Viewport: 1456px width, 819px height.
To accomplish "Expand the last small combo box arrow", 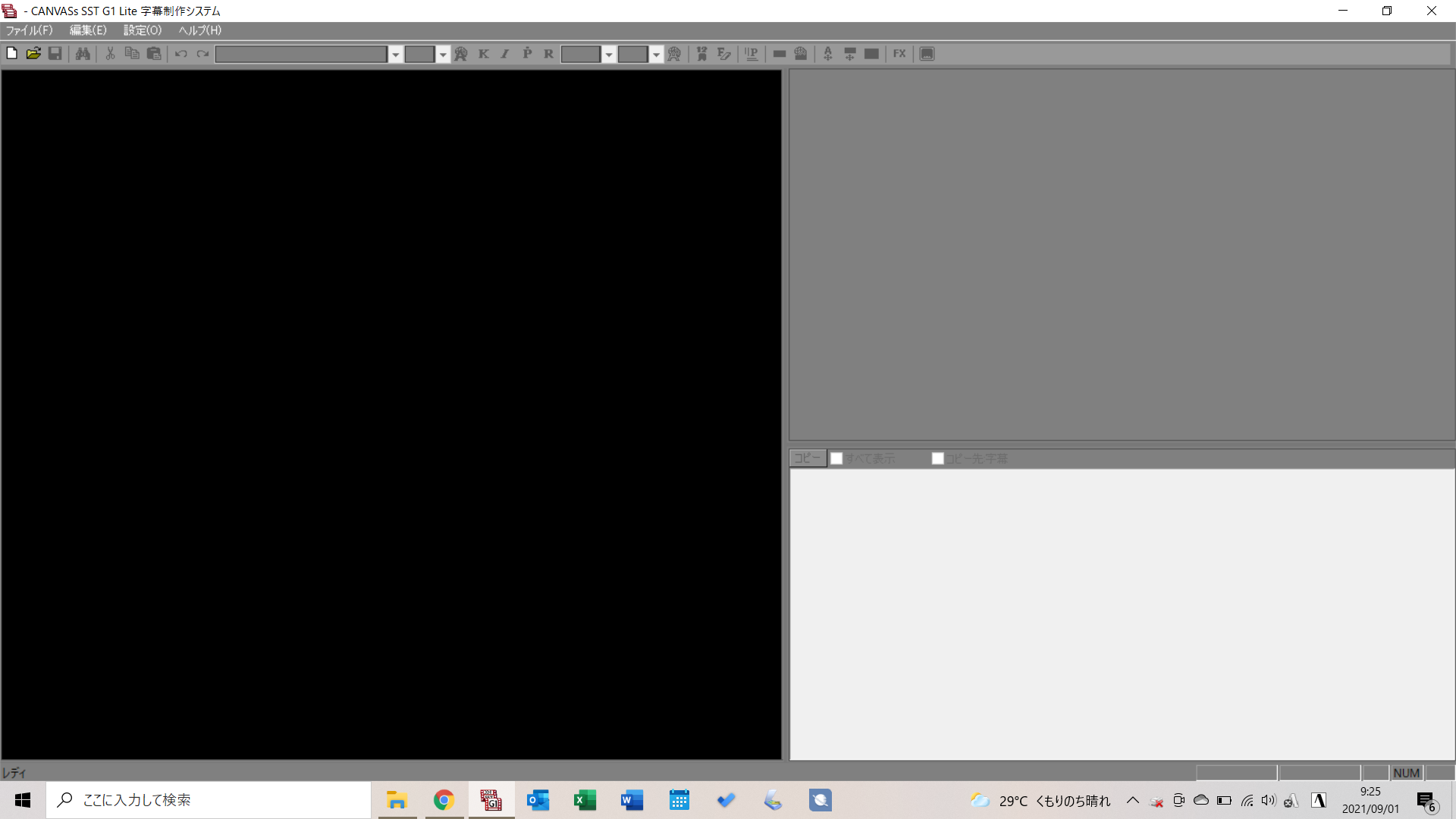I will click(657, 55).
